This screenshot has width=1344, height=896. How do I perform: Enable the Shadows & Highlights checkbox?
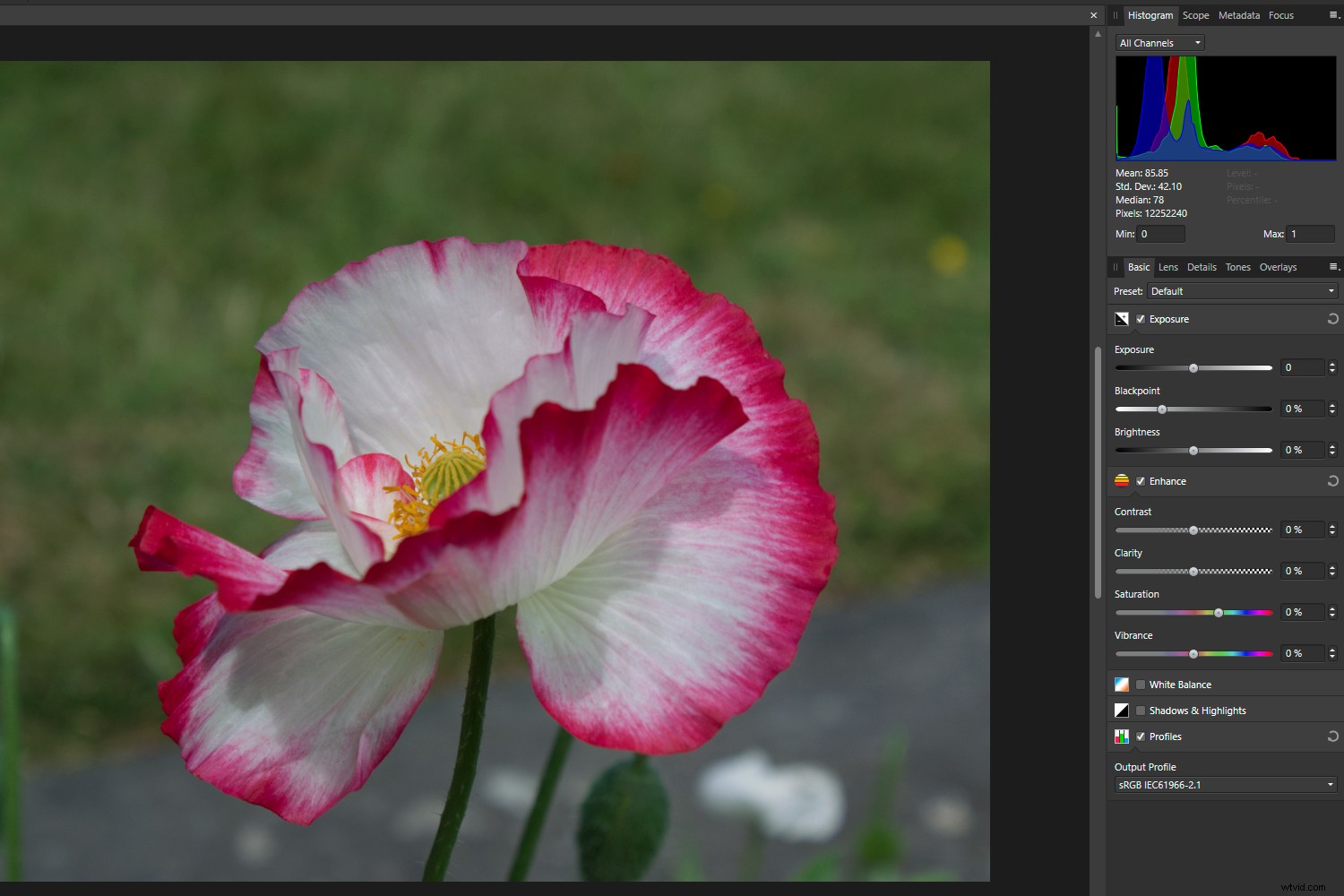1141,710
